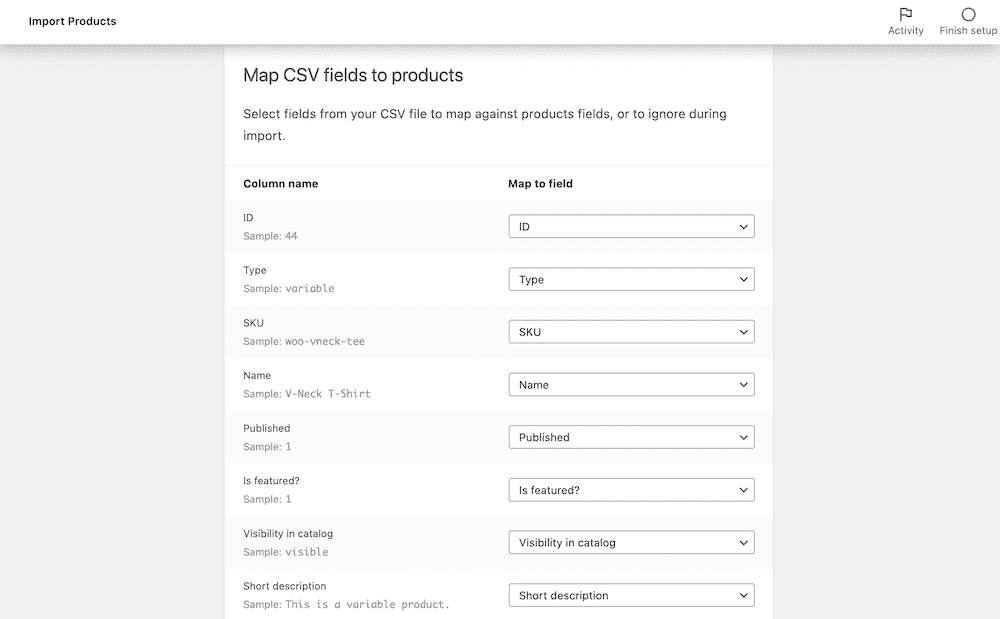Click the Import Products header
1000x619 pixels.
(72, 21)
